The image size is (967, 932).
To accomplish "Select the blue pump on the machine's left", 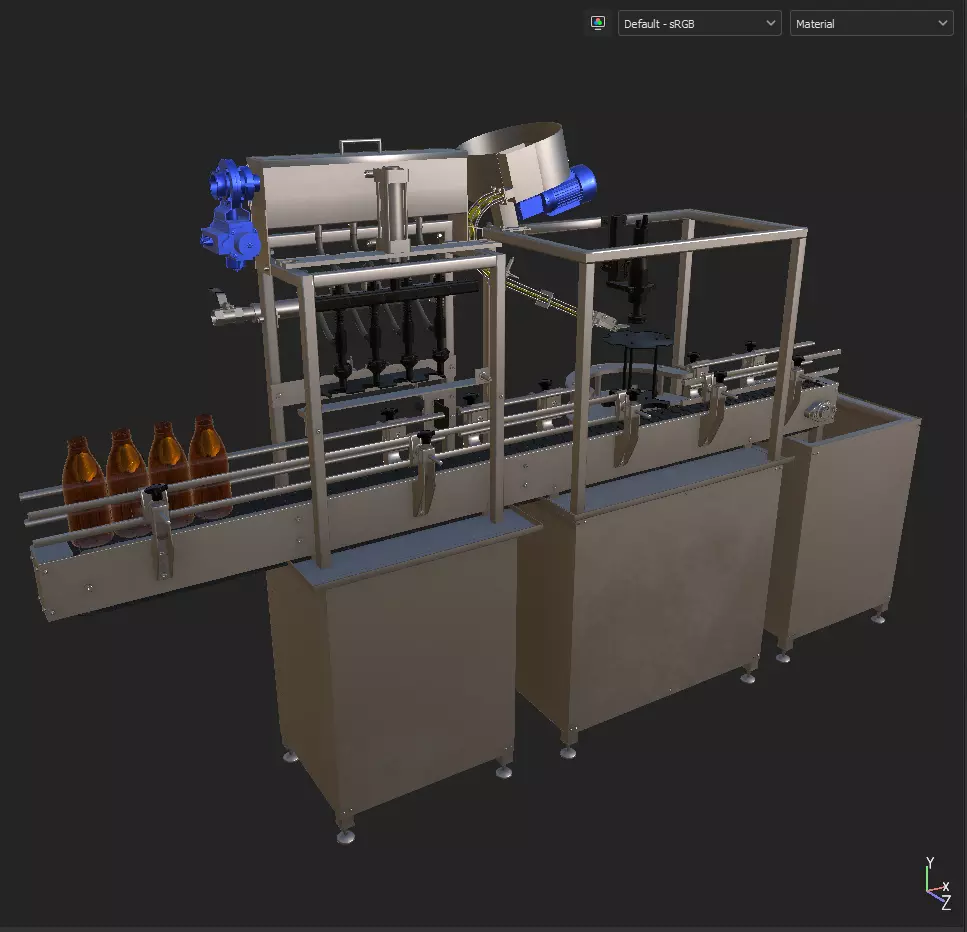I will 231,214.
